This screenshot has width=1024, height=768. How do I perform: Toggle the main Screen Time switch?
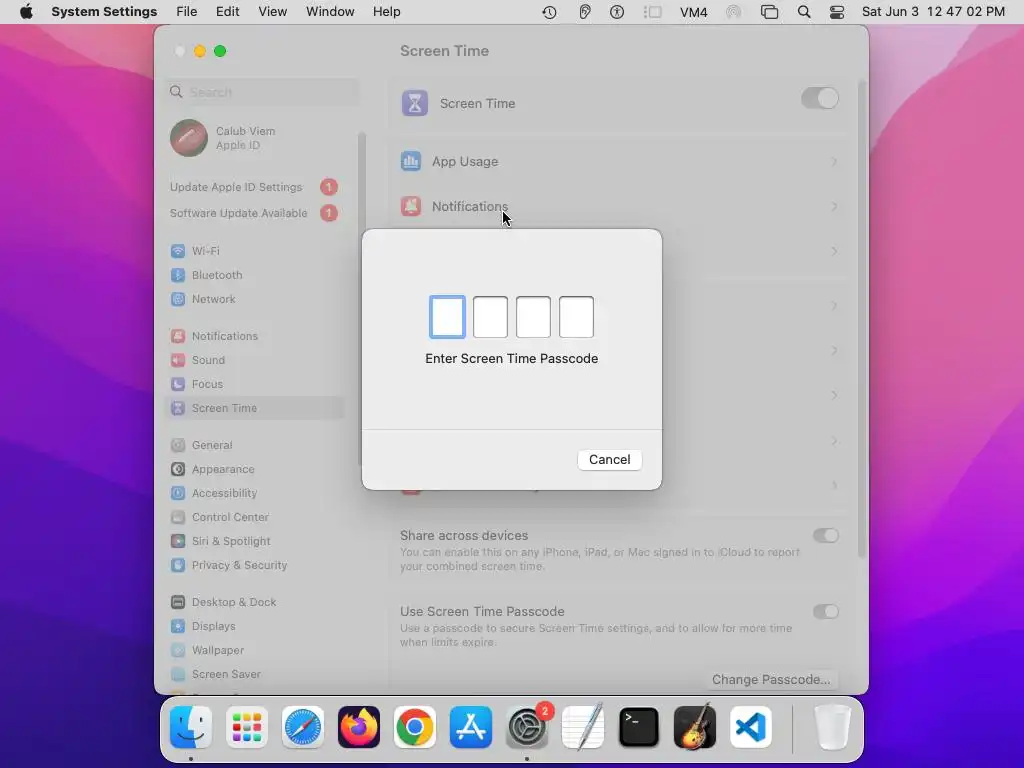pos(820,99)
